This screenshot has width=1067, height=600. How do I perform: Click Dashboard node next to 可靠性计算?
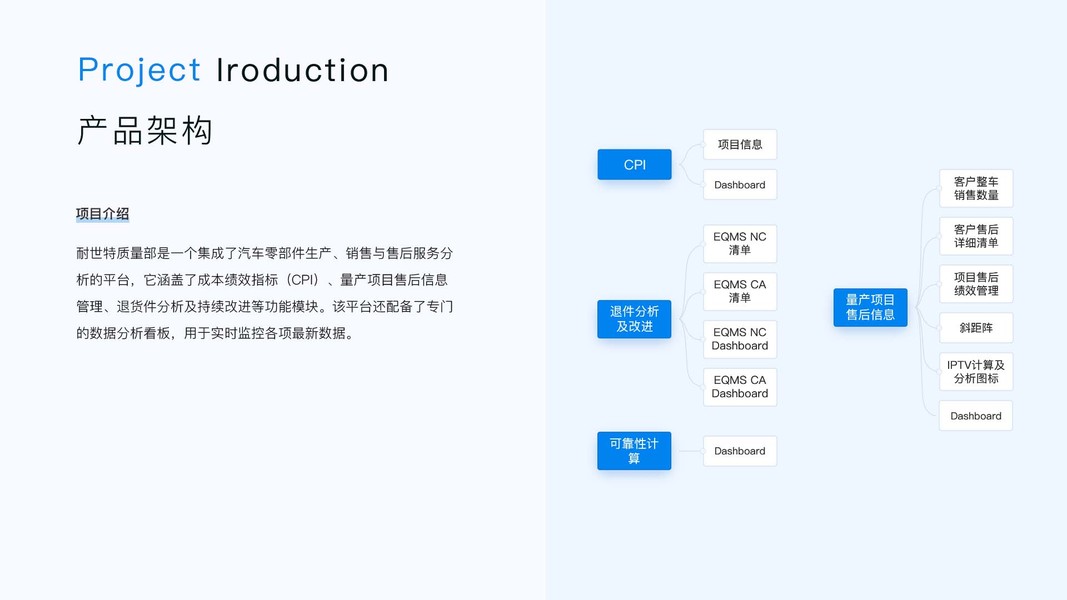click(740, 451)
